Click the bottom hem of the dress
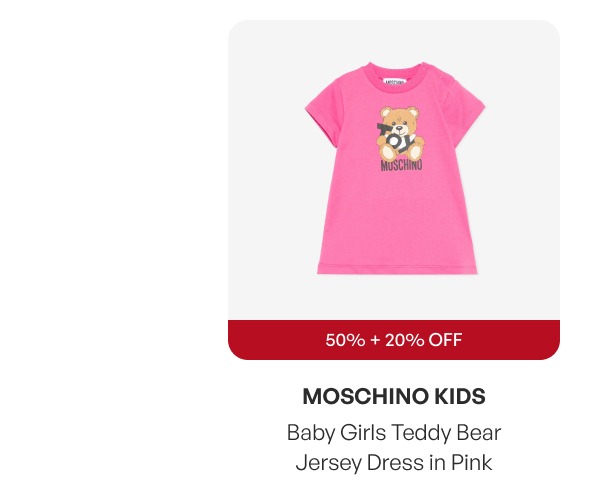This screenshot has height=500, width=600. click(x=397, y=269)
